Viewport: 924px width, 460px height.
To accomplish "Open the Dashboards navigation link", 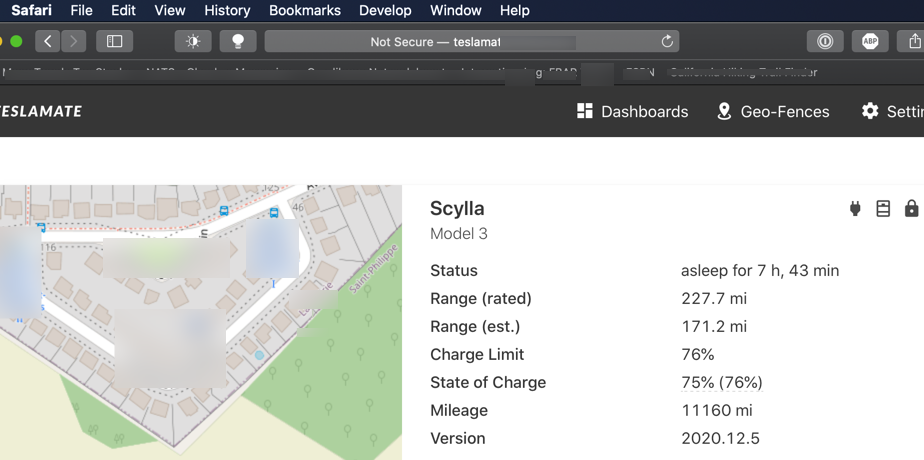I will tap(632, 111).
